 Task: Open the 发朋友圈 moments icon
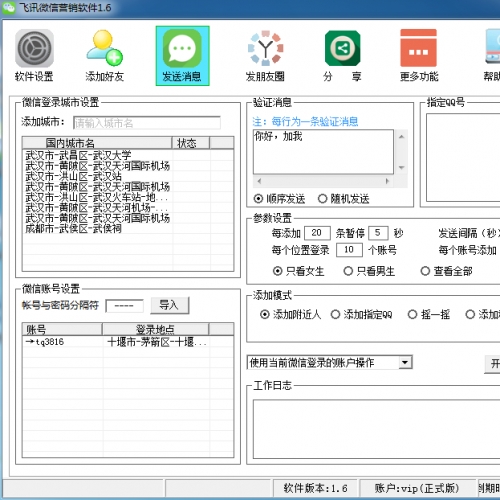coord(265,56)
